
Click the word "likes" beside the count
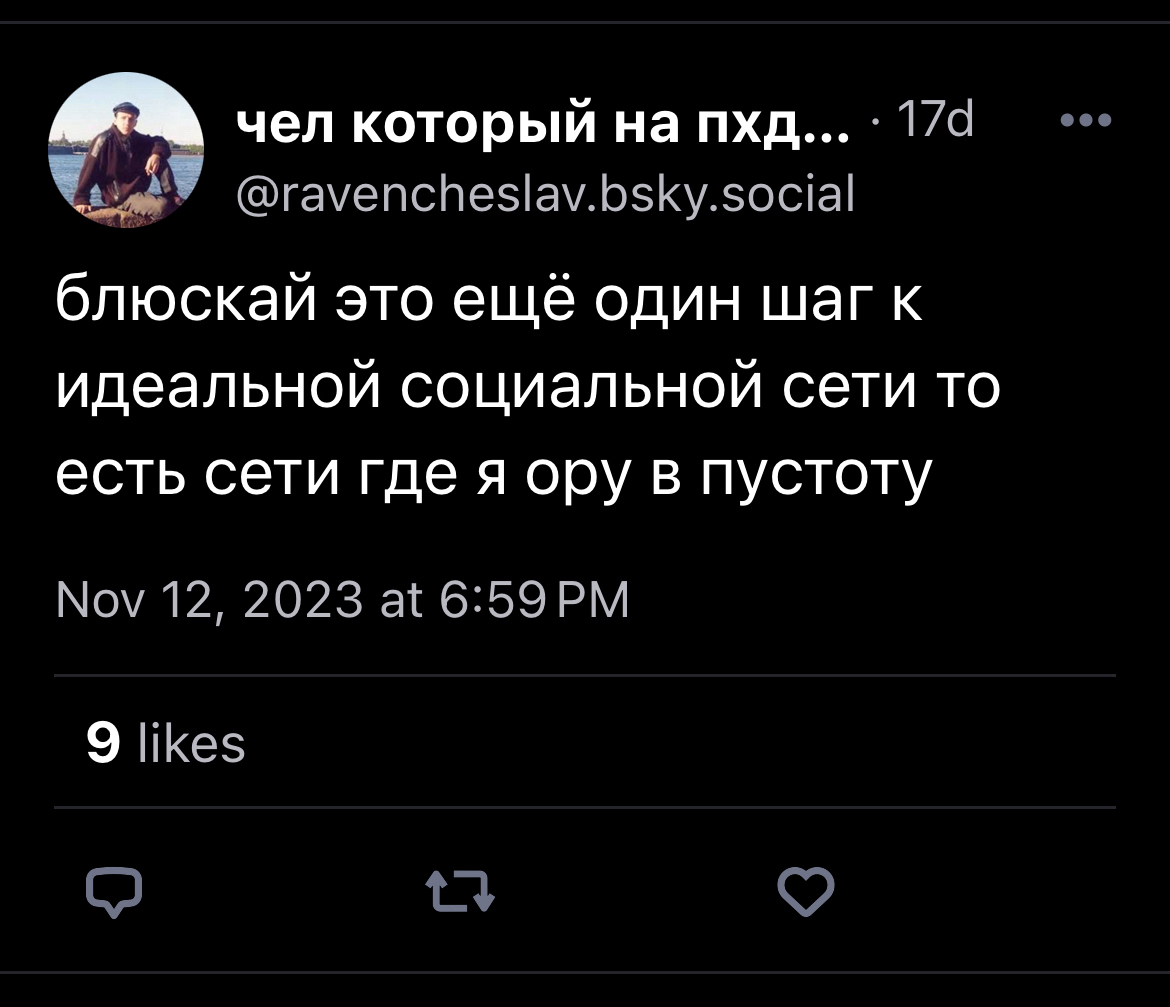[190, 744]
